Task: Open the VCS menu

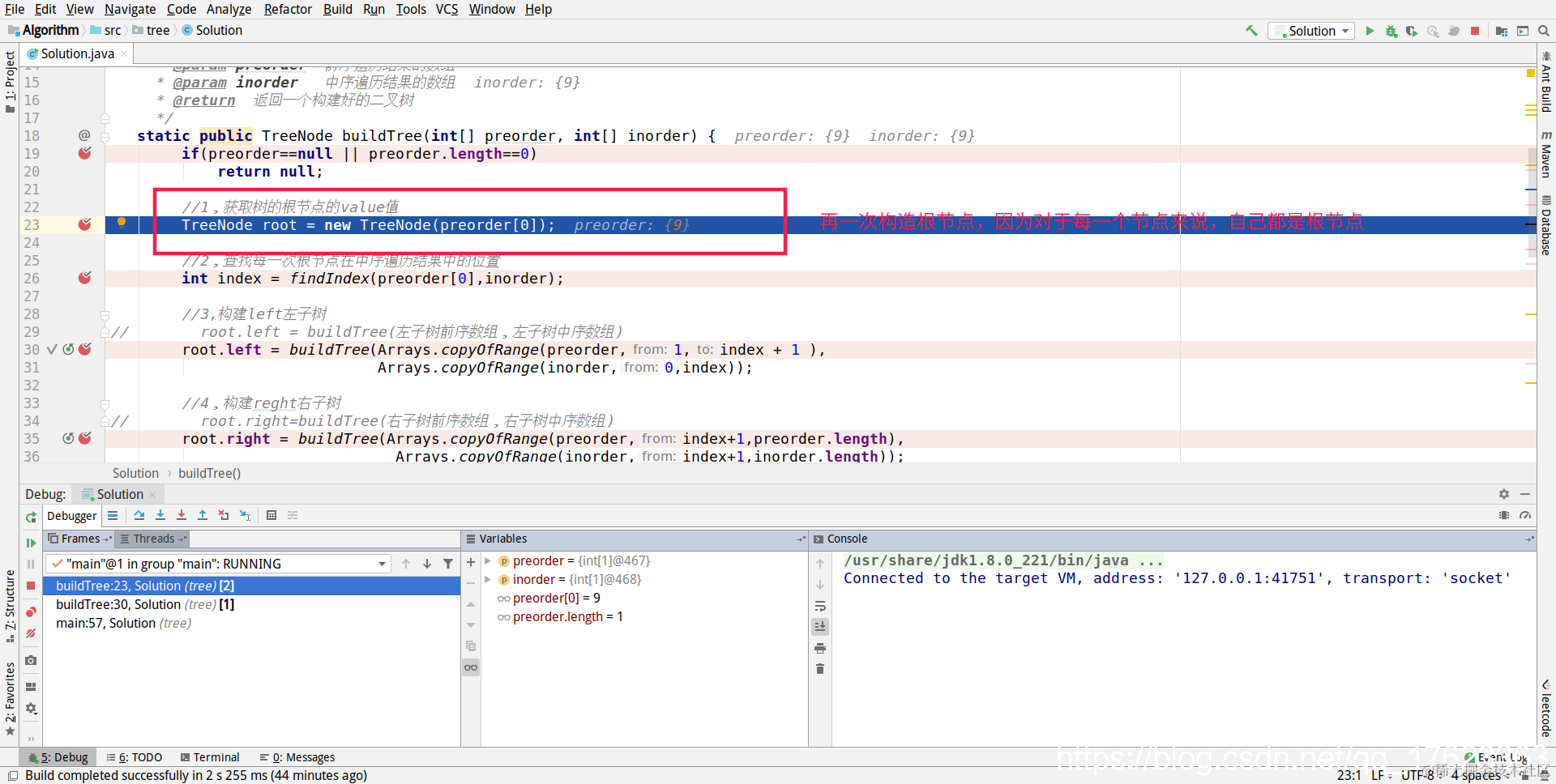Action: click(447, 9)
